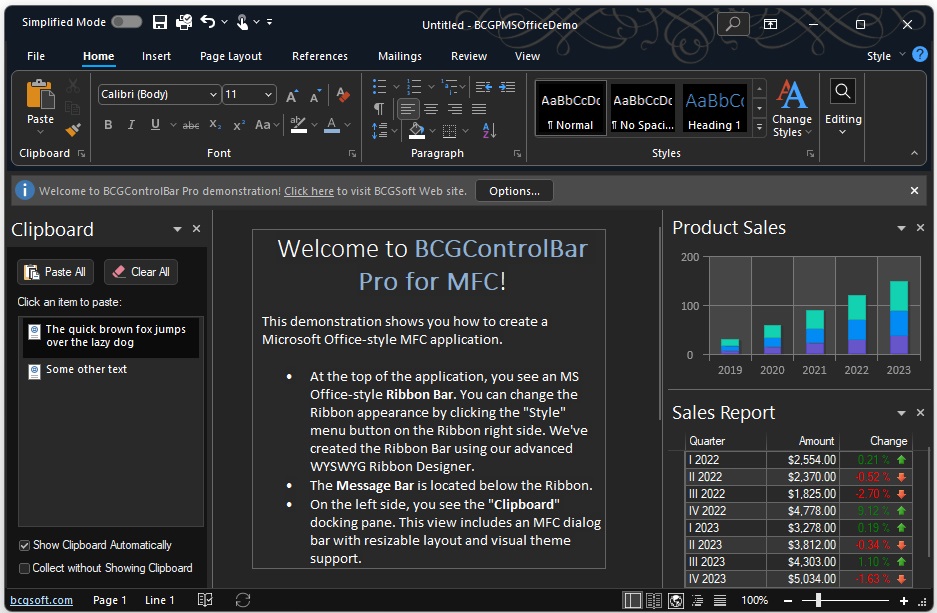Follow the 'Click here' link in message bar
Screen dimensions: 937x613
click(x=308, y=191)
